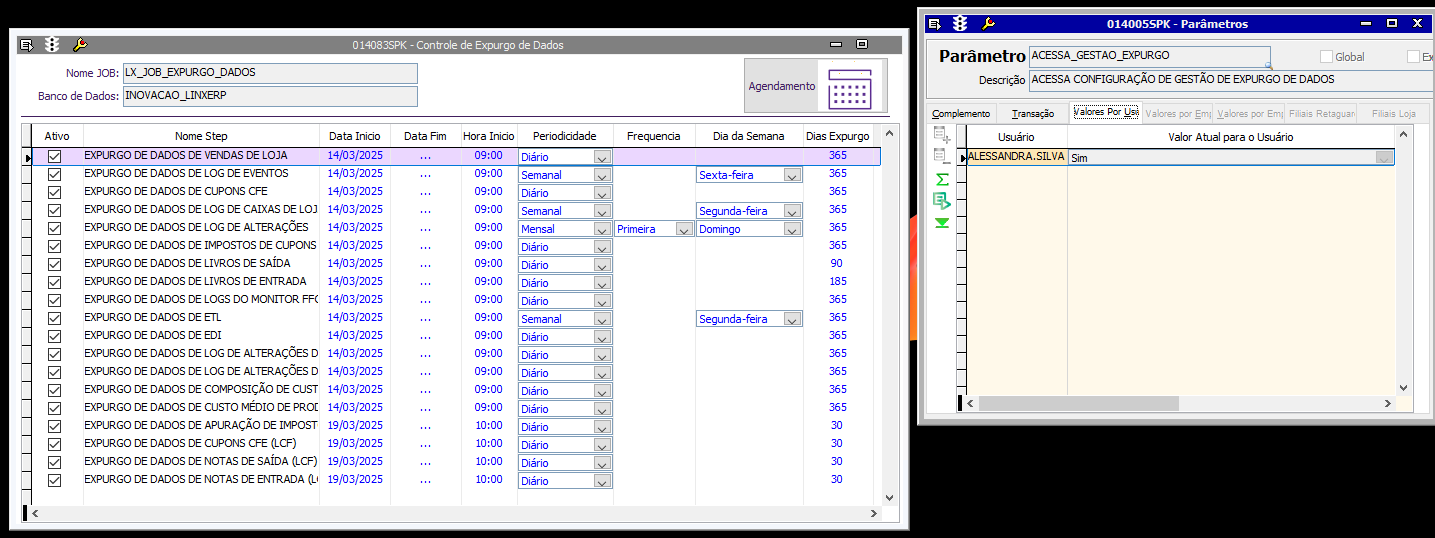Screen dimensions: 1435x538
Task: Click the Parâmetro field ACESSA_GESTAO_EXPURGO
Action: tap(1150, 56)
